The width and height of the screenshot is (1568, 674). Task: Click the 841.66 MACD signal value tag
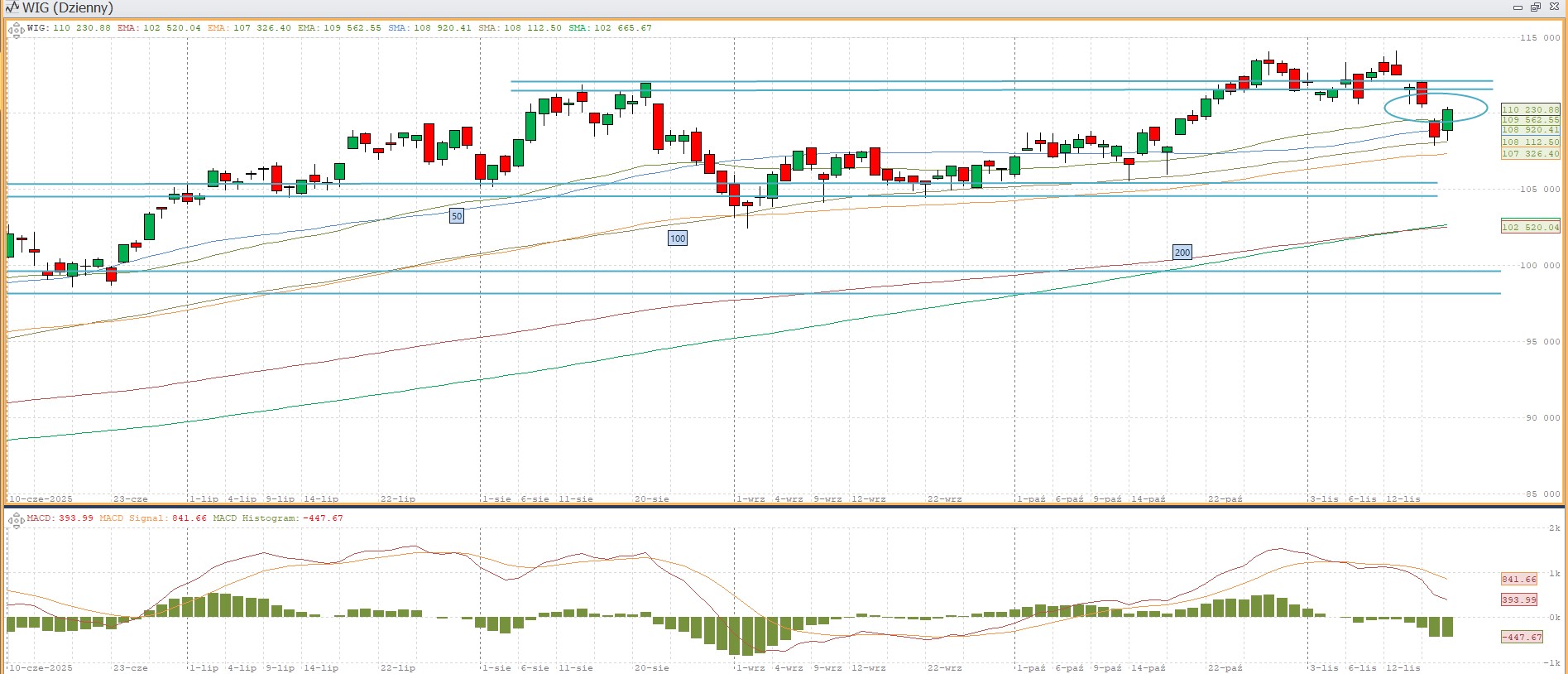(x=1518, y=580)
